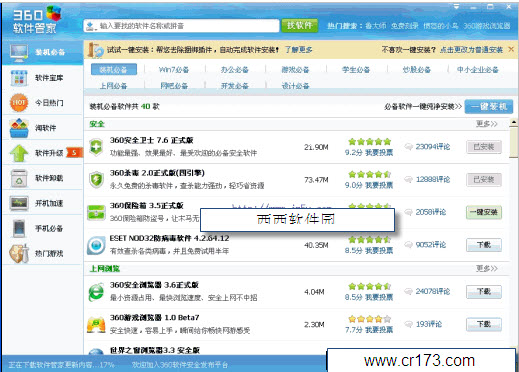This screenshot has width=519, height=372.
Task: Click 已安装 button for 360安全卫士
Action: pyautogui.click(x=484, y=147)
